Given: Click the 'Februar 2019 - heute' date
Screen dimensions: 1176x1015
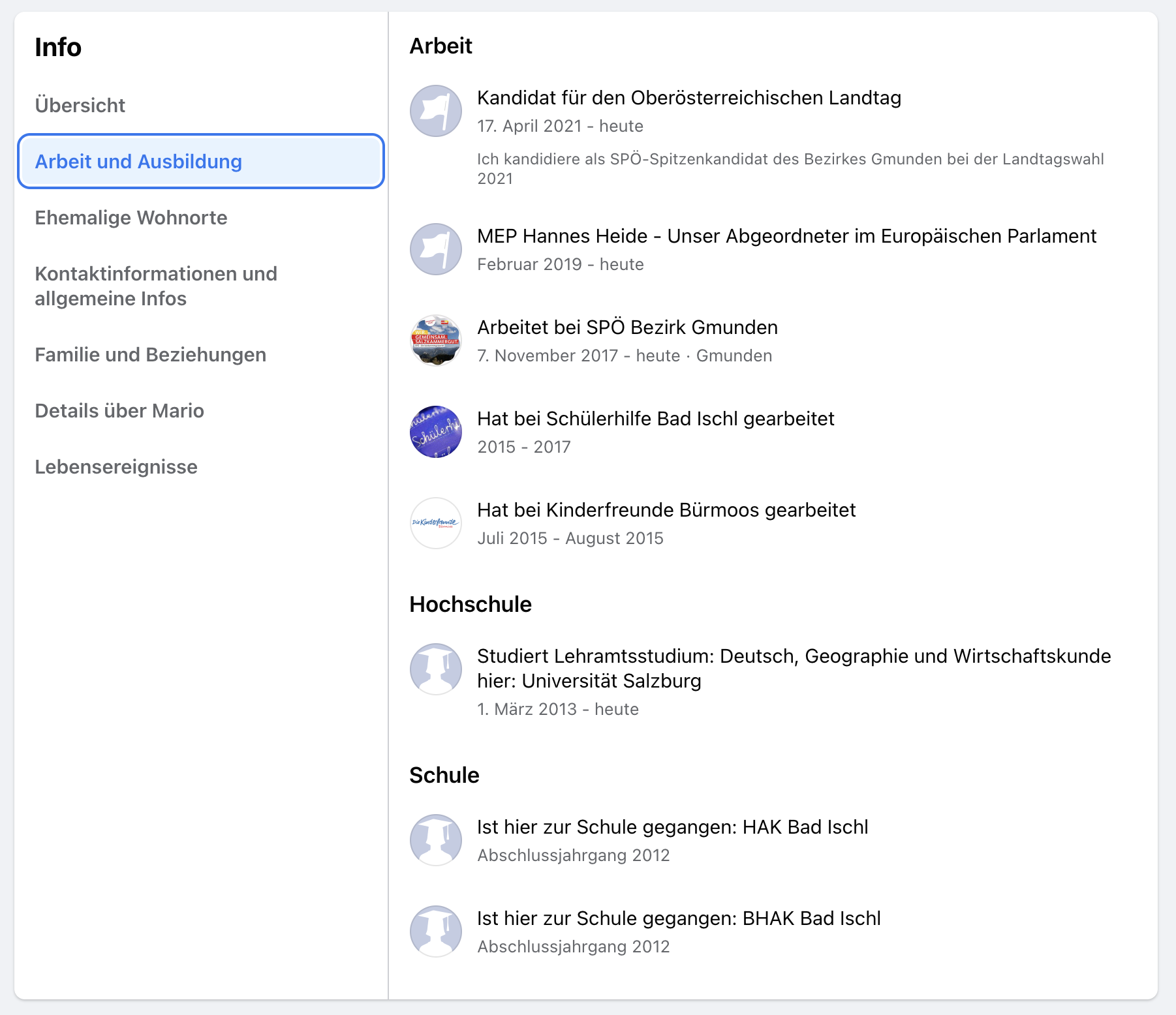Looking at the screenshot, I should tap(561, 264).
